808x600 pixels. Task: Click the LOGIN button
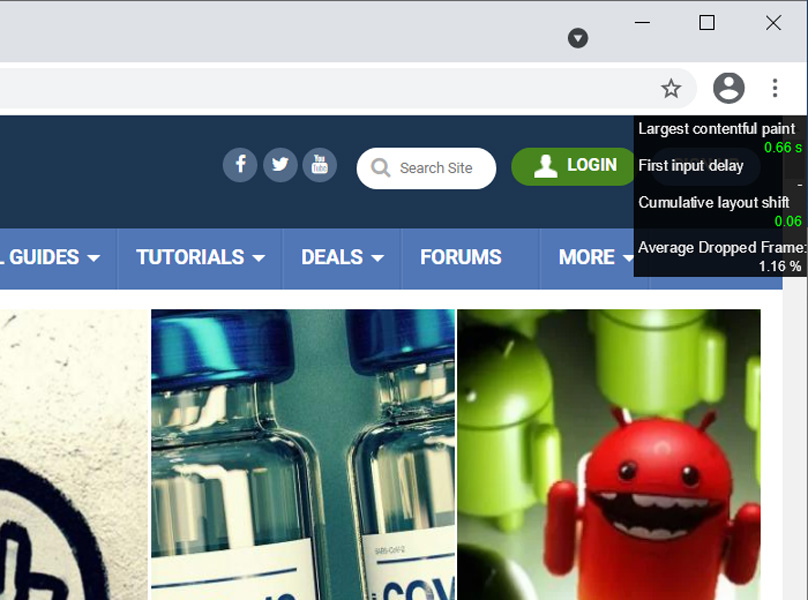573,166
